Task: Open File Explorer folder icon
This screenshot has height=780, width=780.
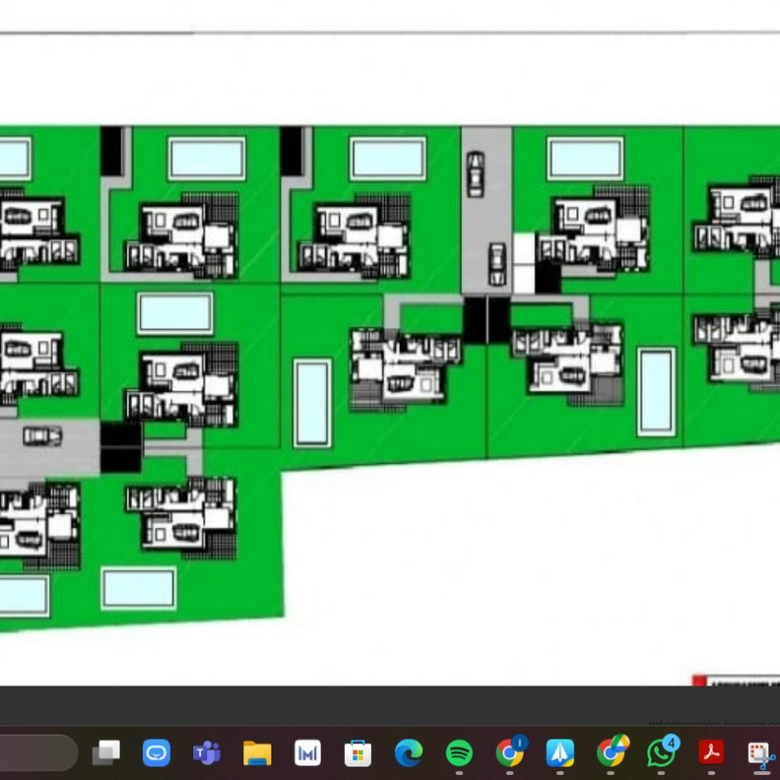Action: click(257, 752)
